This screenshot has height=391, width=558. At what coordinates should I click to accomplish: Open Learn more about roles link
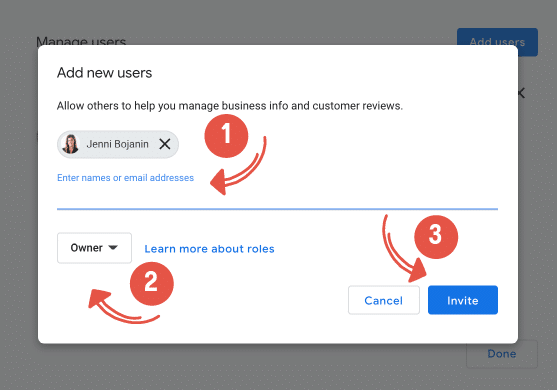(209, 249)
